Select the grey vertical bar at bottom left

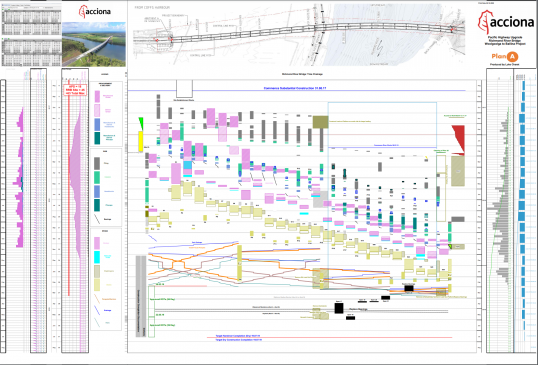(x=141, y=296)
